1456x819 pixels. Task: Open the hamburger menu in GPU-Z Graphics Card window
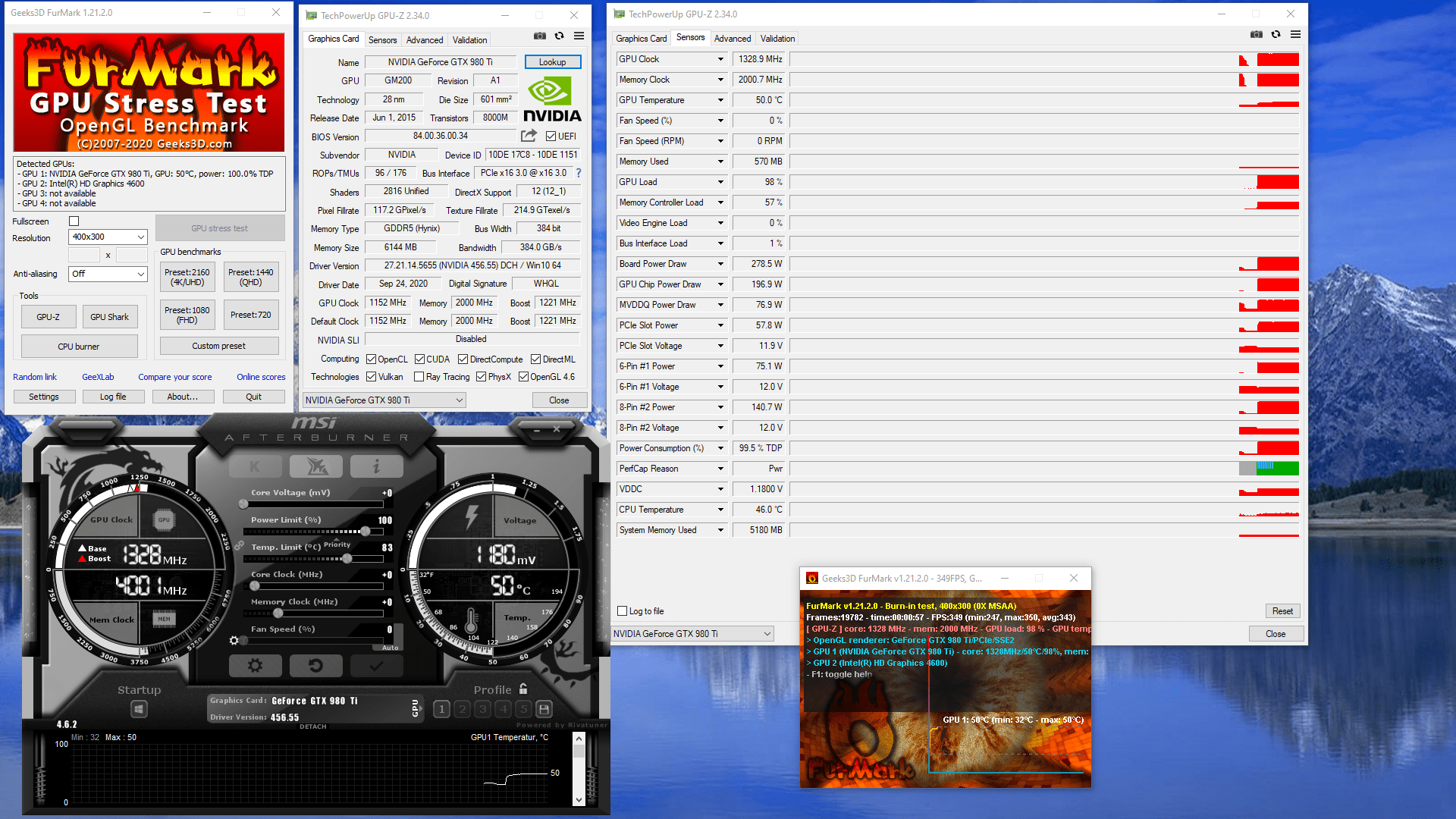[x=579, y=36]
